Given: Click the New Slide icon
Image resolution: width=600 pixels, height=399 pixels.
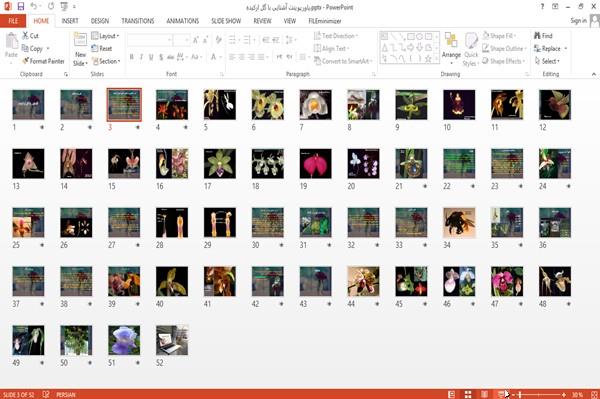Looking at the screenshot, I should [x=80, y=40].
